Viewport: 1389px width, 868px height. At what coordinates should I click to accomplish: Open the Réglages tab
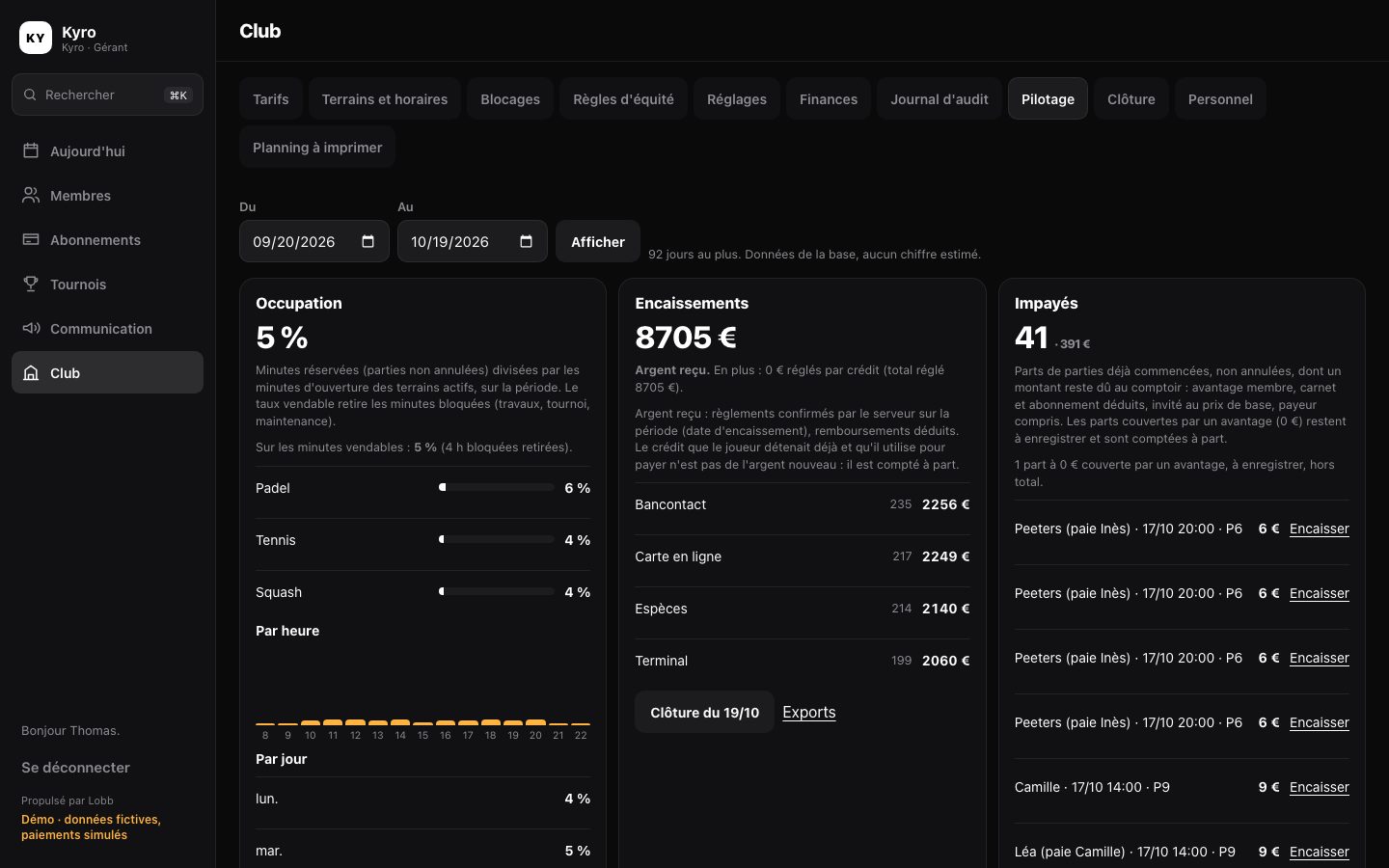[737, 98]
